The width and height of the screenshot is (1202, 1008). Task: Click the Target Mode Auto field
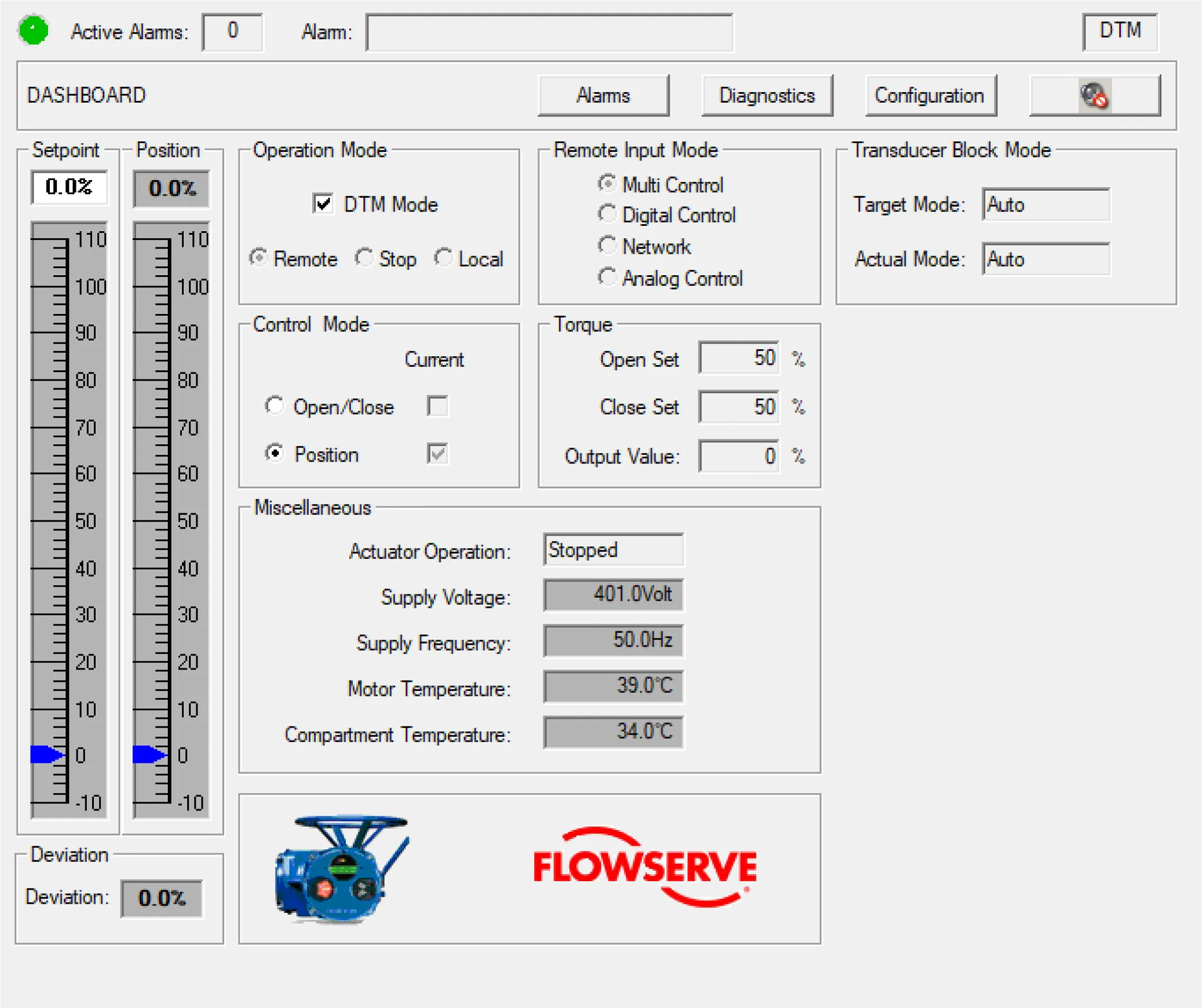pos(1045,205)
